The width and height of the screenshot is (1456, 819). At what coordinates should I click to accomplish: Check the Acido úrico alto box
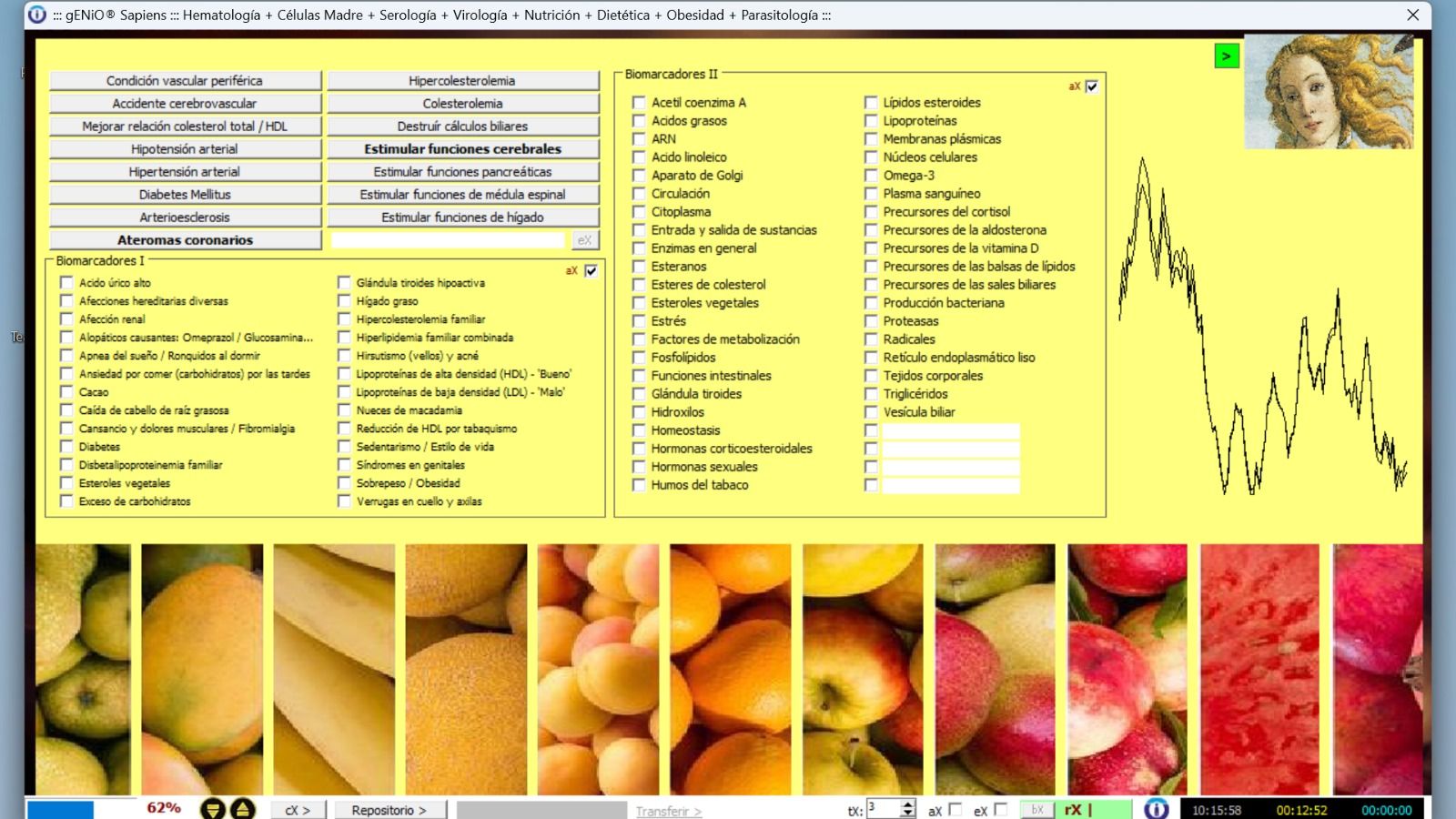(x=66, y=283)
